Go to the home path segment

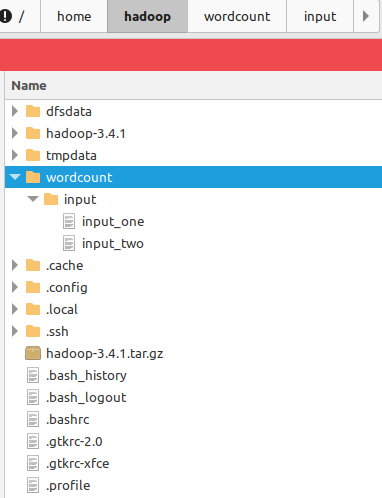coord(74,16)
